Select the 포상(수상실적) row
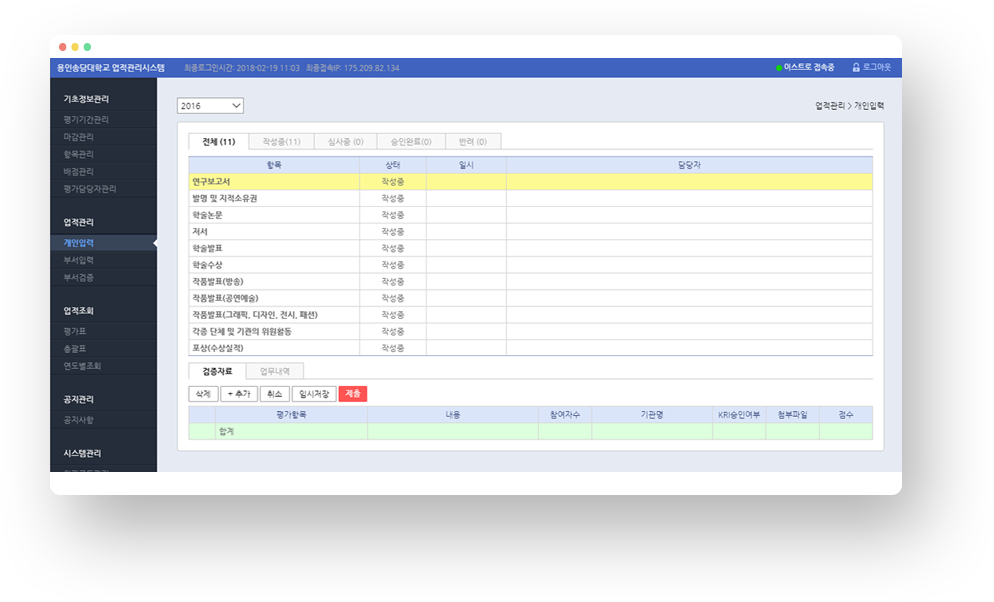The height and width of the screenshot is (602, 994). point(531,348)
